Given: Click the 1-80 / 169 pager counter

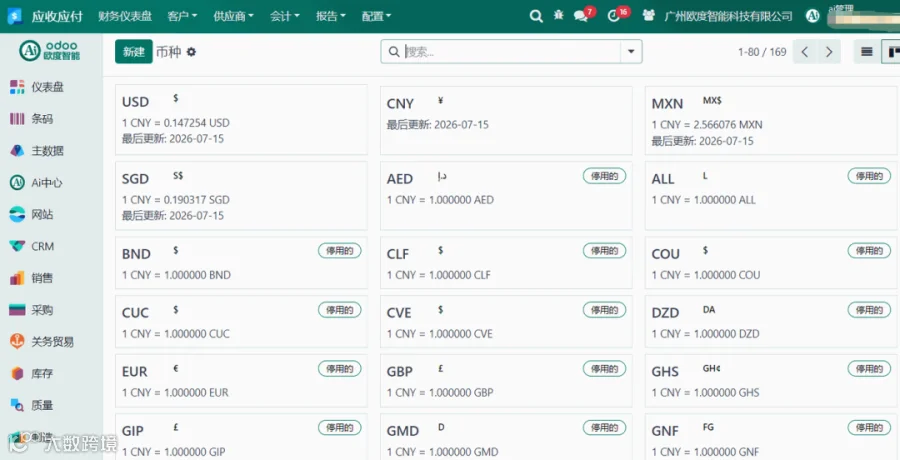Looking at the screenshot, I should (762, 52).
